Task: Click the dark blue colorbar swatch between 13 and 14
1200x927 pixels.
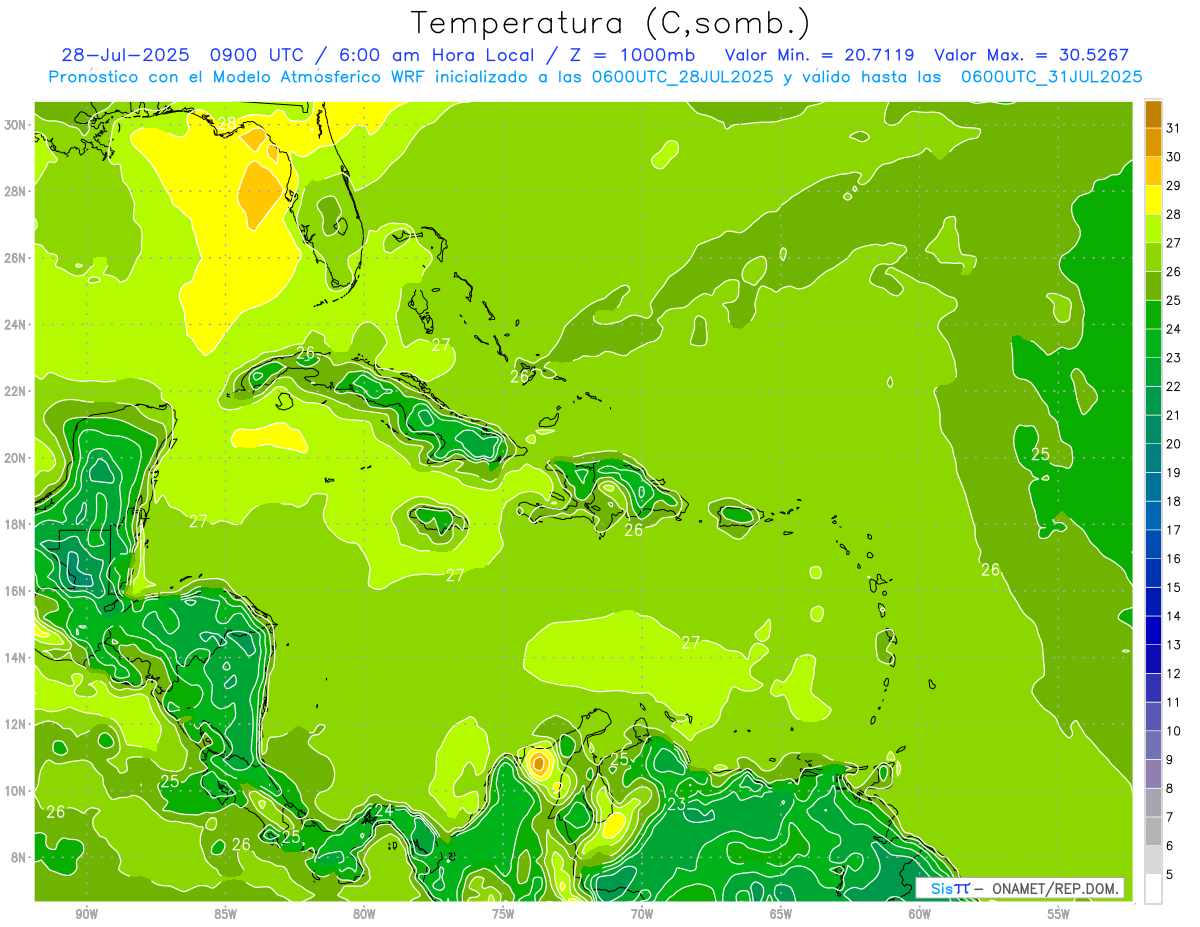Action: point(1153,631)
